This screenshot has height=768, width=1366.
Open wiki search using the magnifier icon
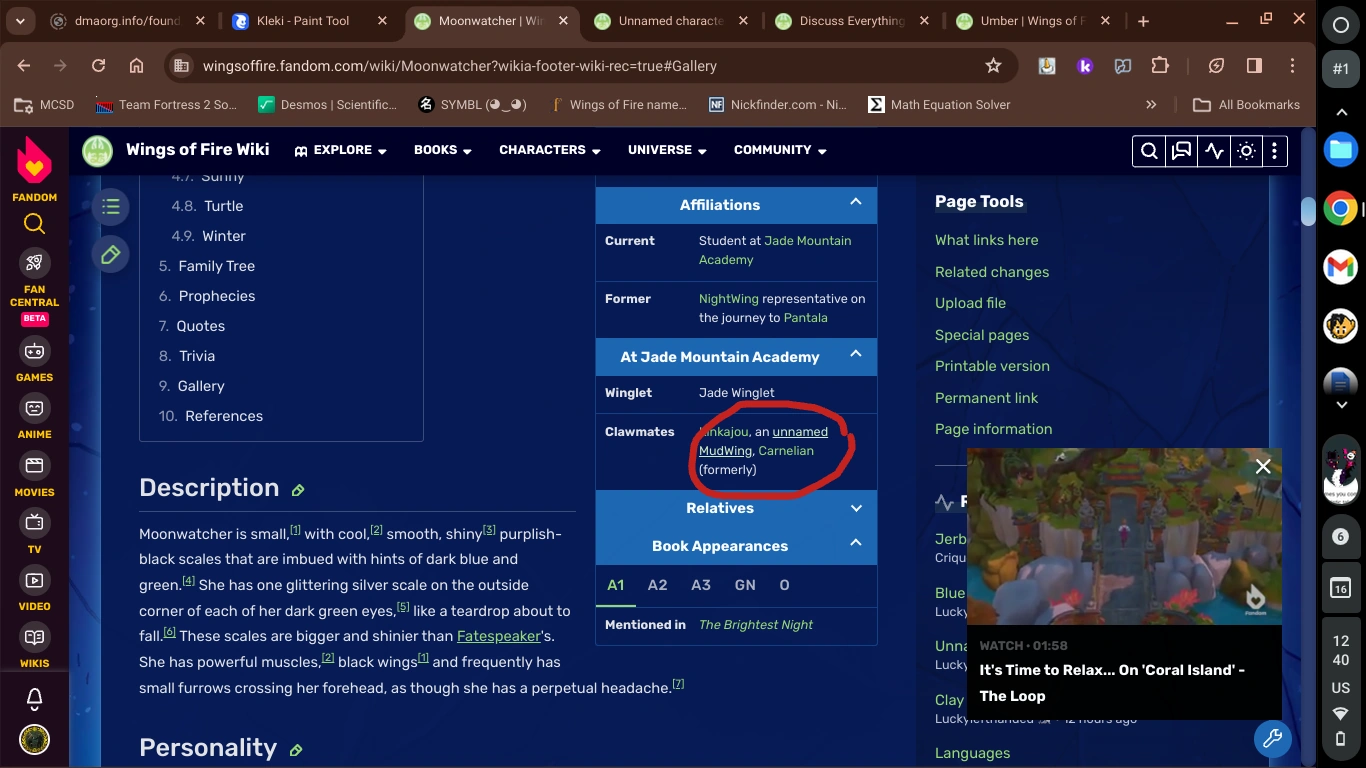point(1149,151)
